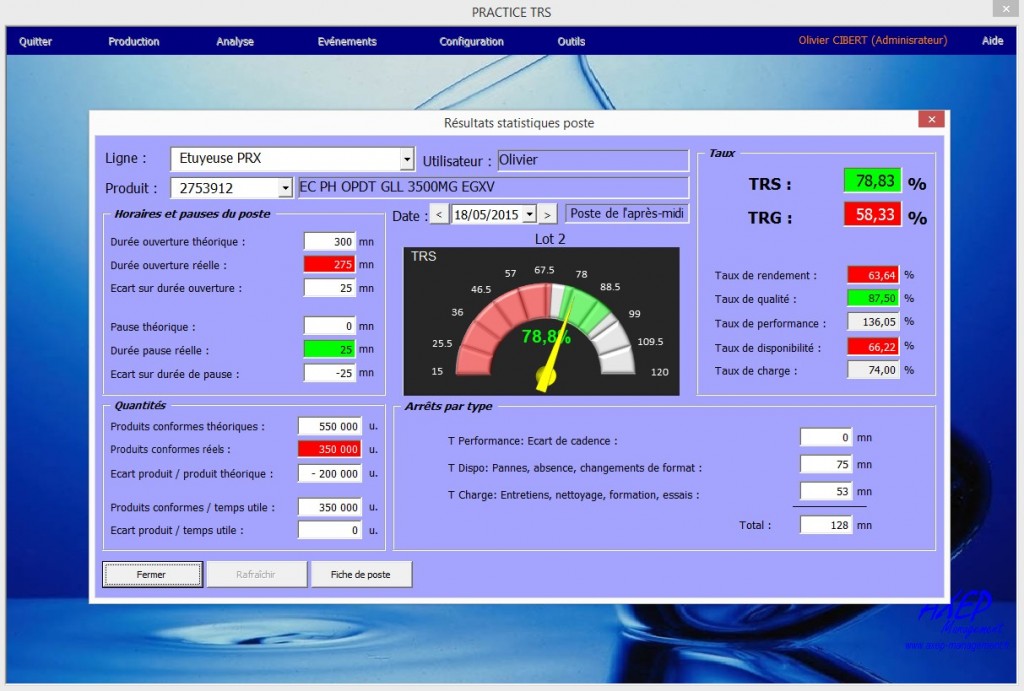
Task: Click the Utilisateur field showing Olivier
Action: point(593,160)
